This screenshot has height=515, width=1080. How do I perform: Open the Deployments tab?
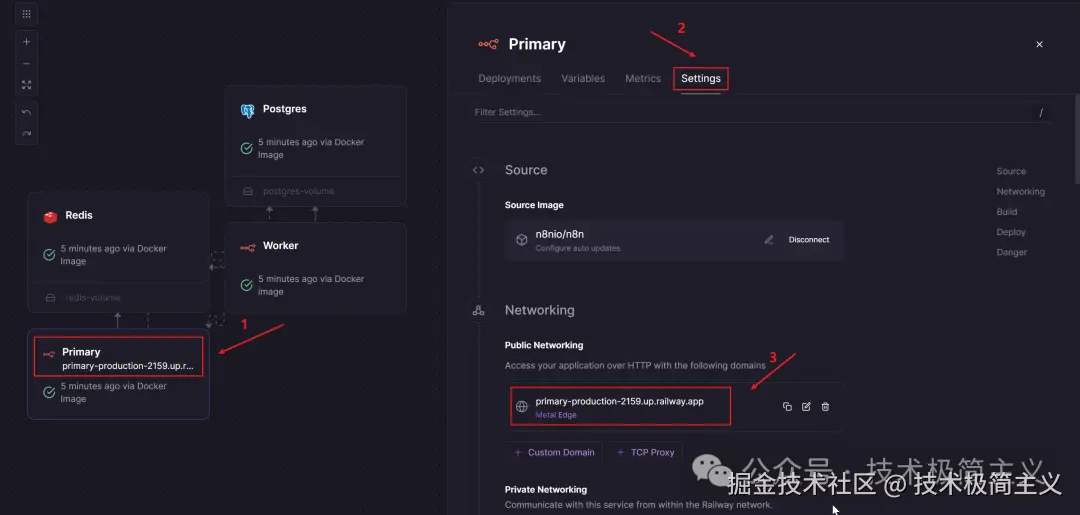pos(510,78)
